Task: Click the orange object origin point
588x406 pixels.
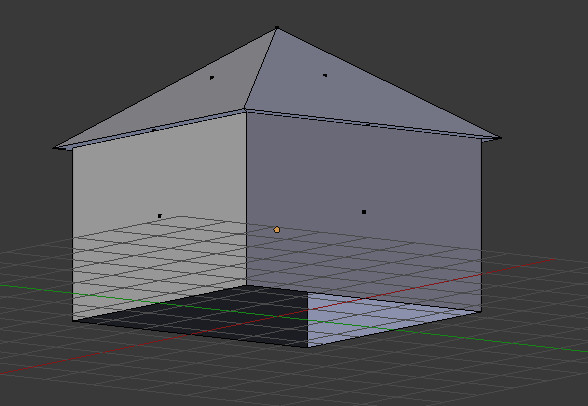Action: (x=277, y=229)
